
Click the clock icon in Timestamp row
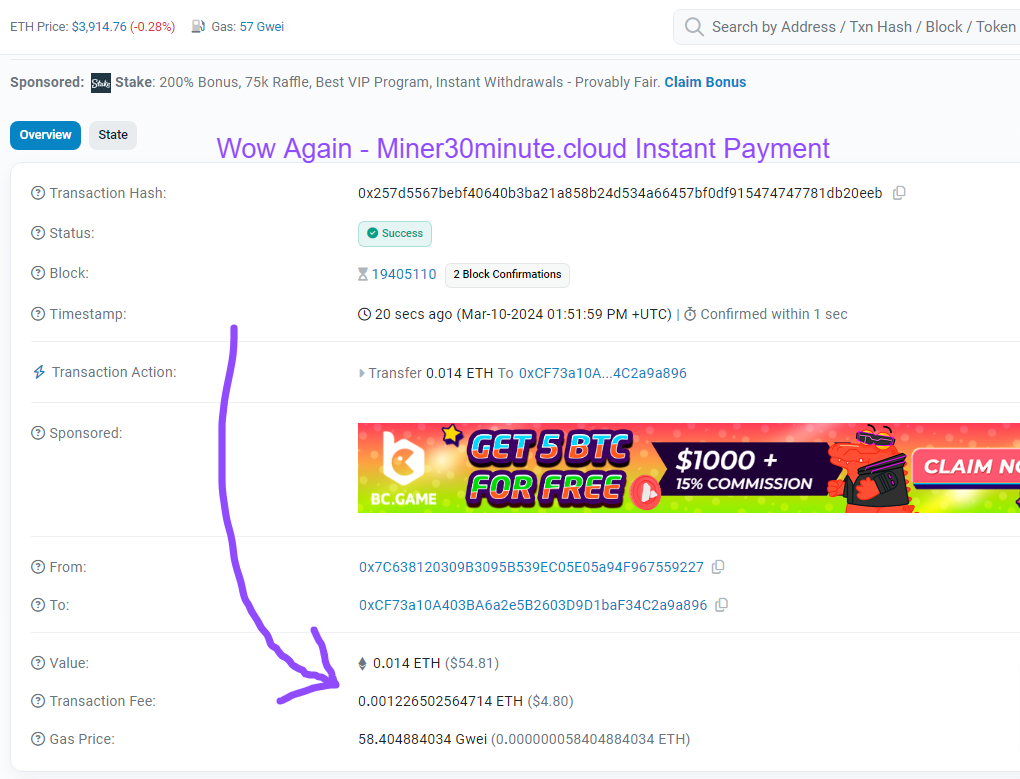(364, 314)
